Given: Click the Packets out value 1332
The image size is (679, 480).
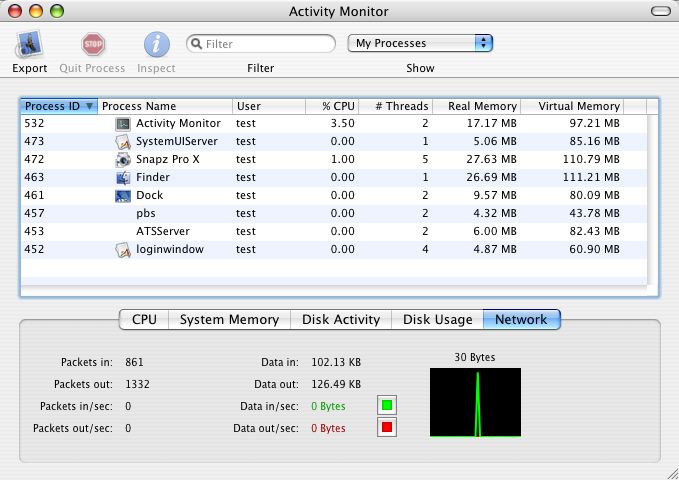Looking at the screenshot, I should tap(137, 384).
